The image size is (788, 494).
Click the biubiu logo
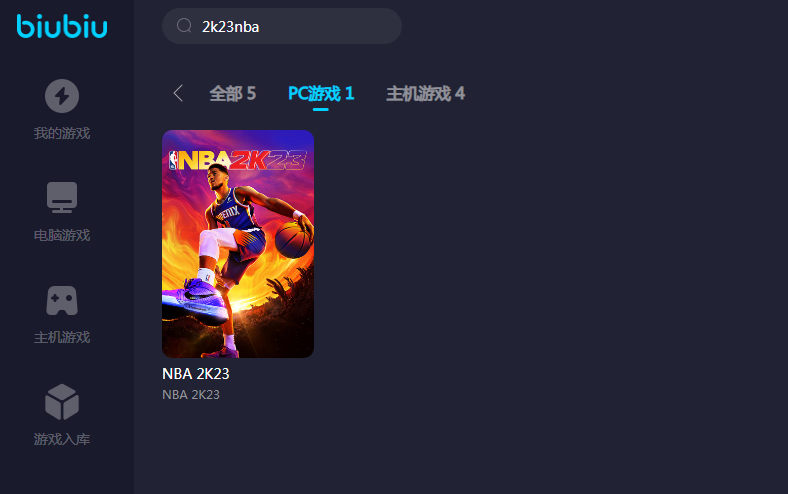click(62, 26)
